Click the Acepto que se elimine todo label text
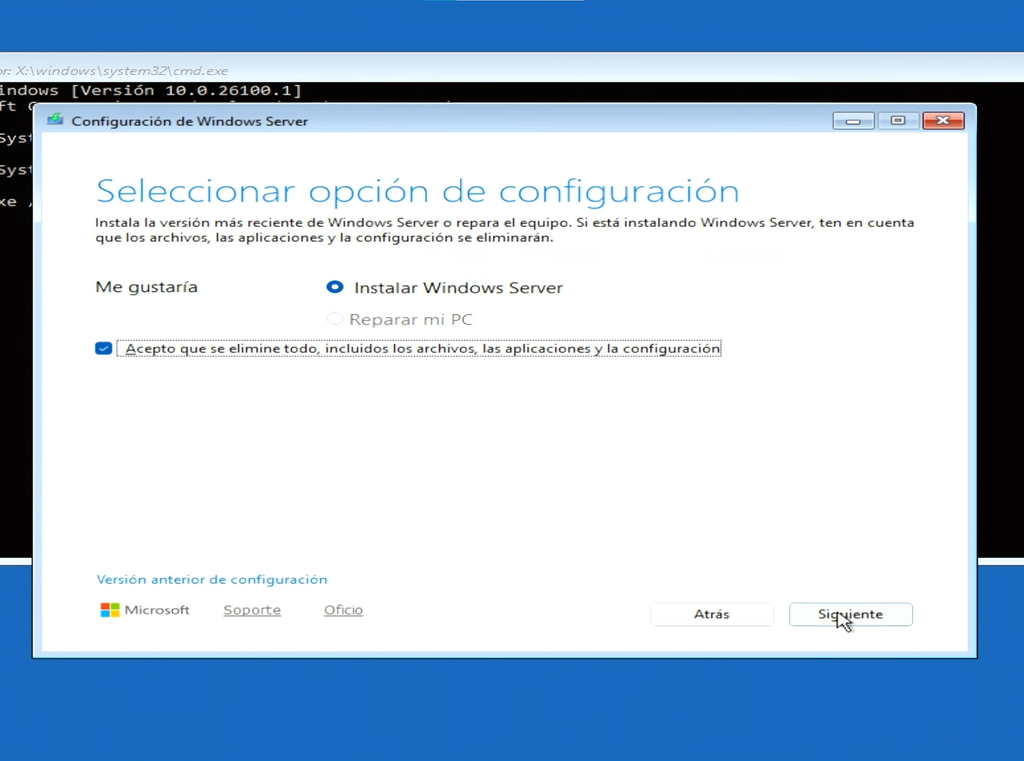Image resolution: width=1024 pixels, height=761 pixels. (x=423, y=348)
